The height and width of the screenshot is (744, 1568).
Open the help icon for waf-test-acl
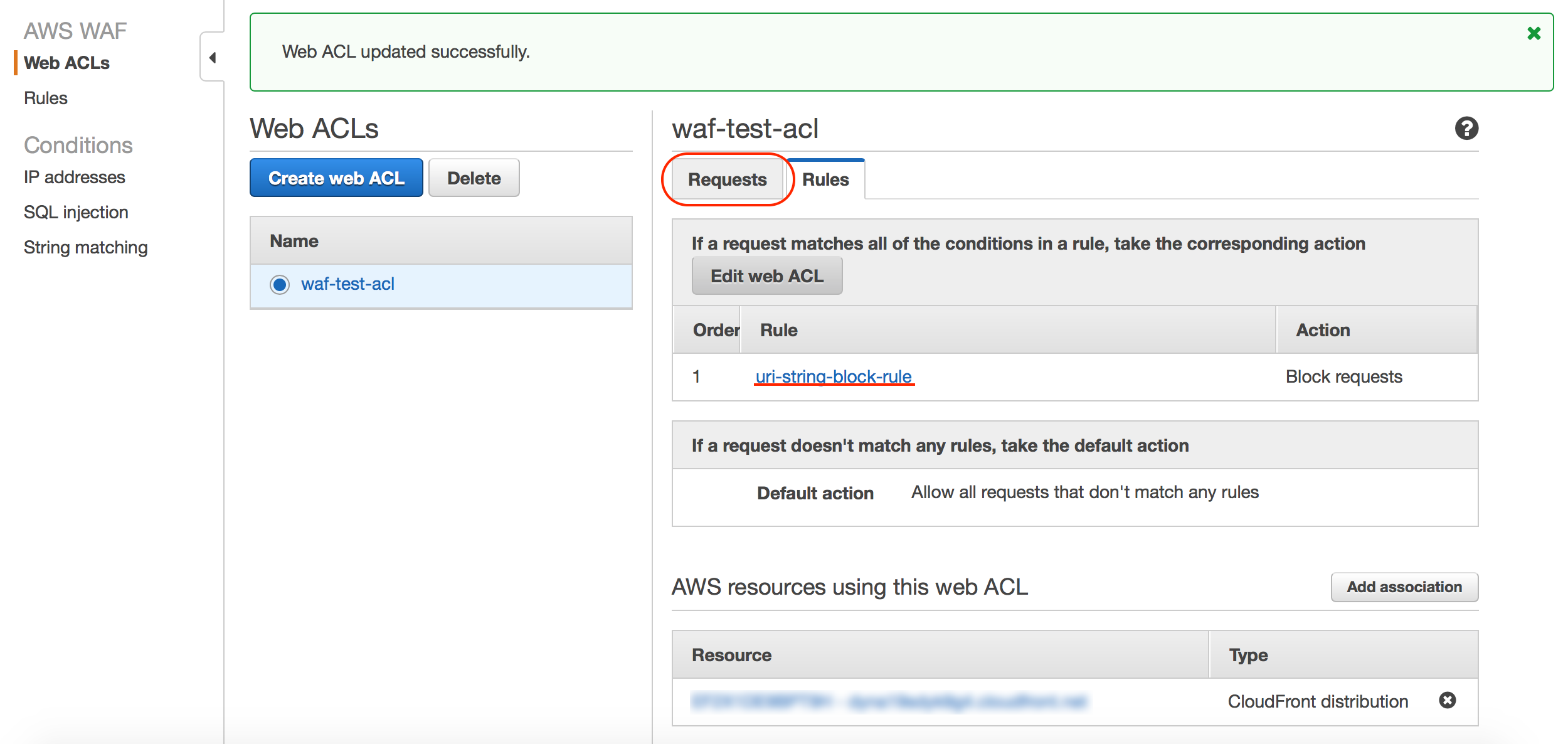point(1466,128)
